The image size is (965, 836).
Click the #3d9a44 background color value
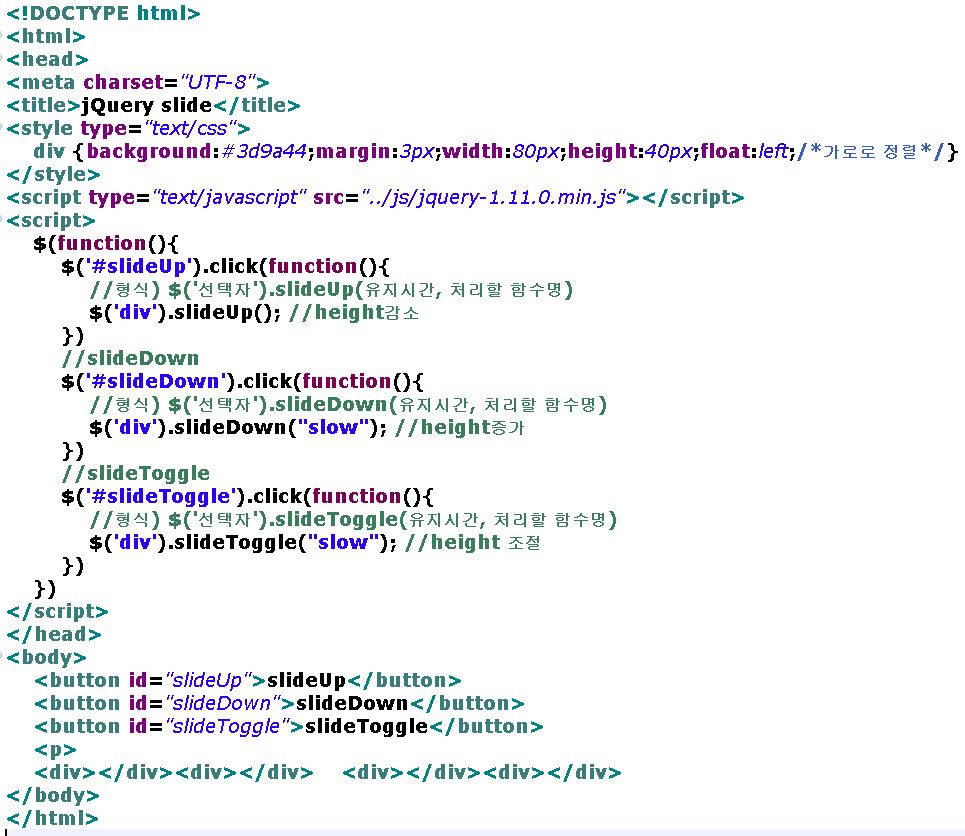pos(264,151)
